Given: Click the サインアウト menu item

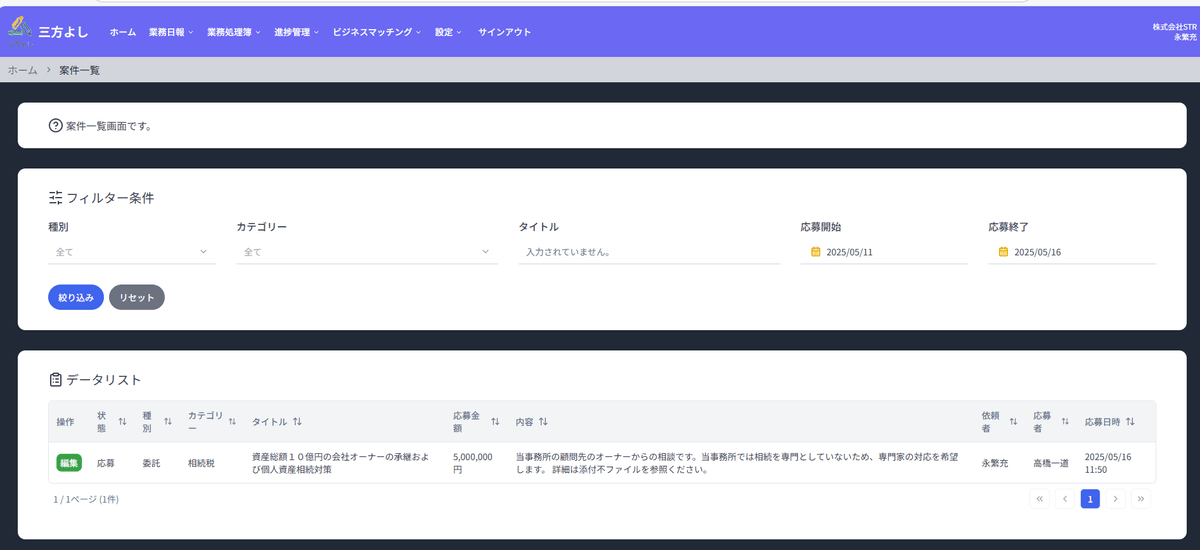Looking at the screenshot, I should [504, 32].
